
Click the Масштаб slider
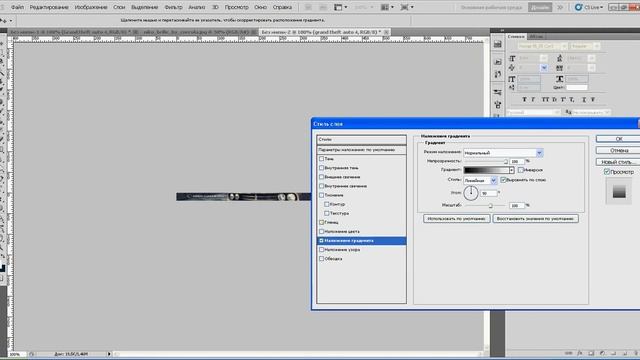pyautogui.click(x=486, y=206)
